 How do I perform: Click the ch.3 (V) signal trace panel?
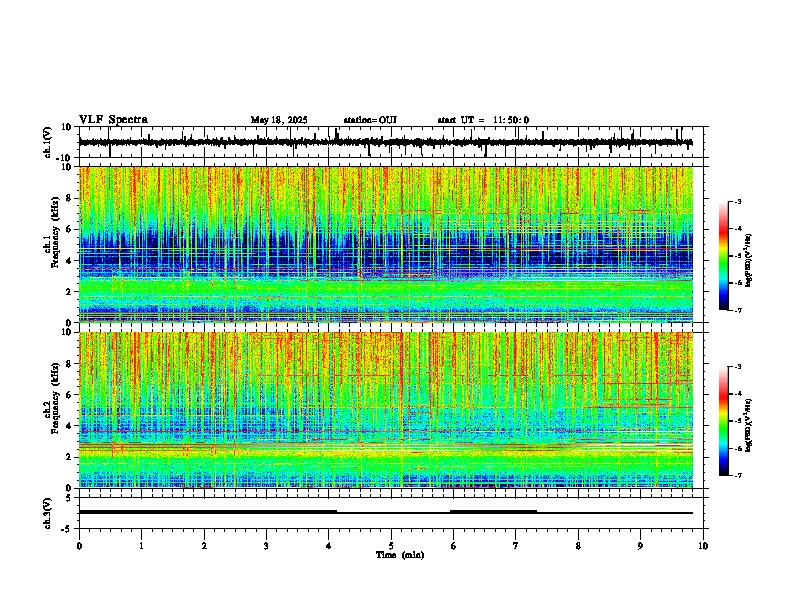click(x=391, y=513)
